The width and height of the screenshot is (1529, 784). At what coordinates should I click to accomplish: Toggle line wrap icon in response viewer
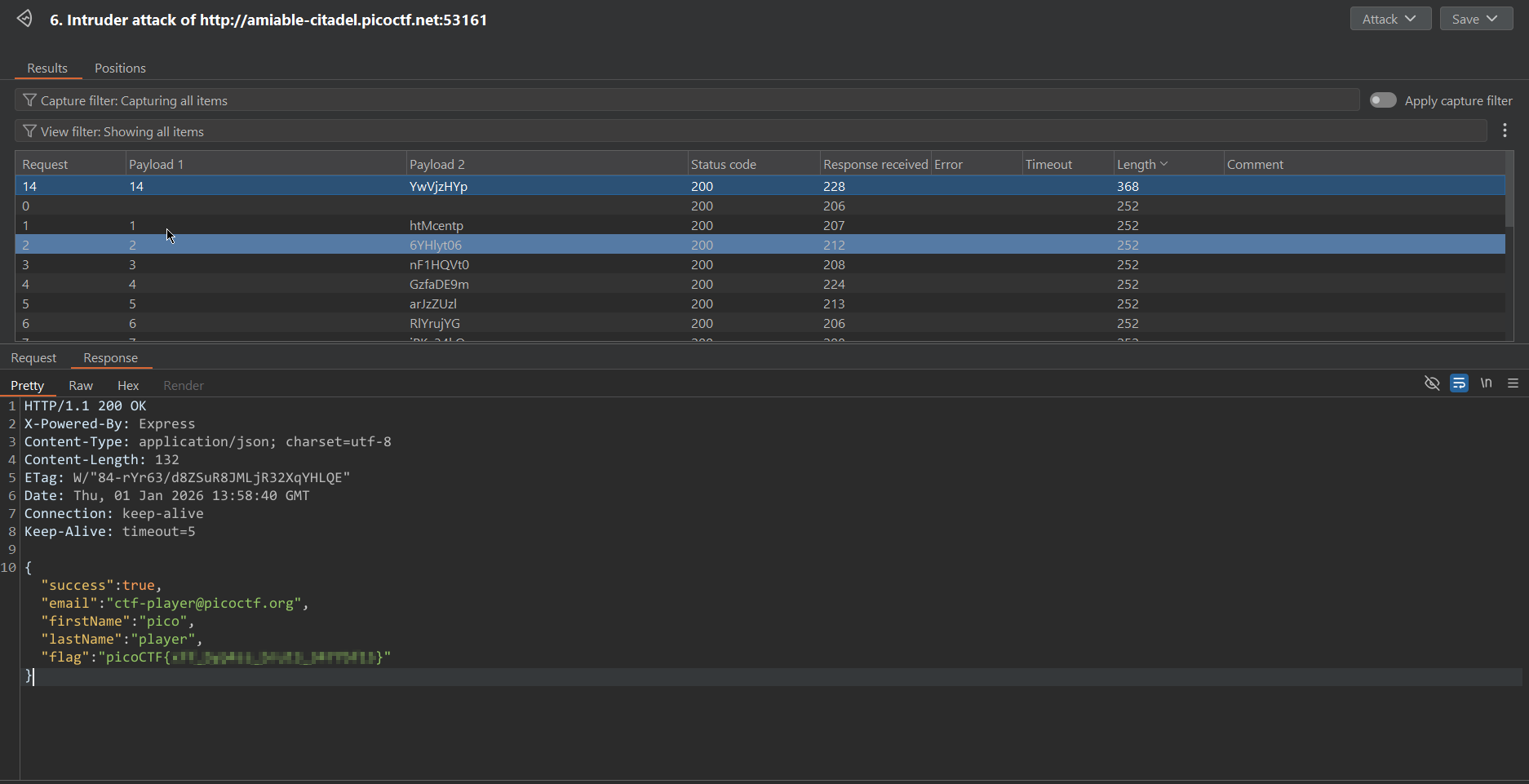click(1459, 383)
